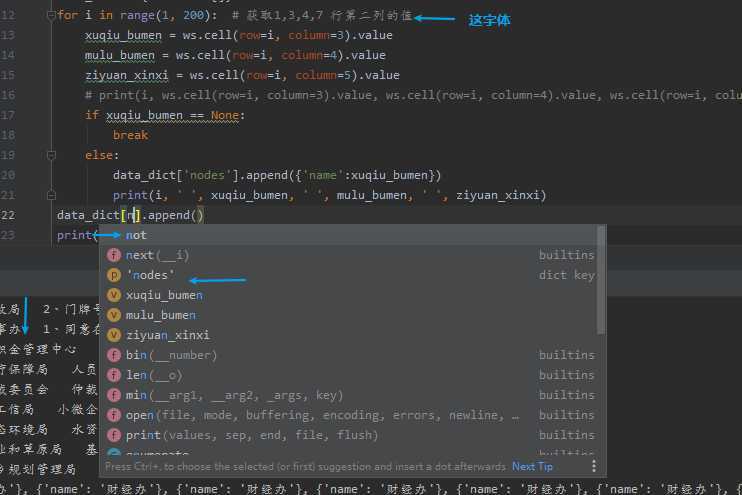Pick the 'nodes' dict key suggestion
Screen dimensions: 742x495
(x=350, y=275)
